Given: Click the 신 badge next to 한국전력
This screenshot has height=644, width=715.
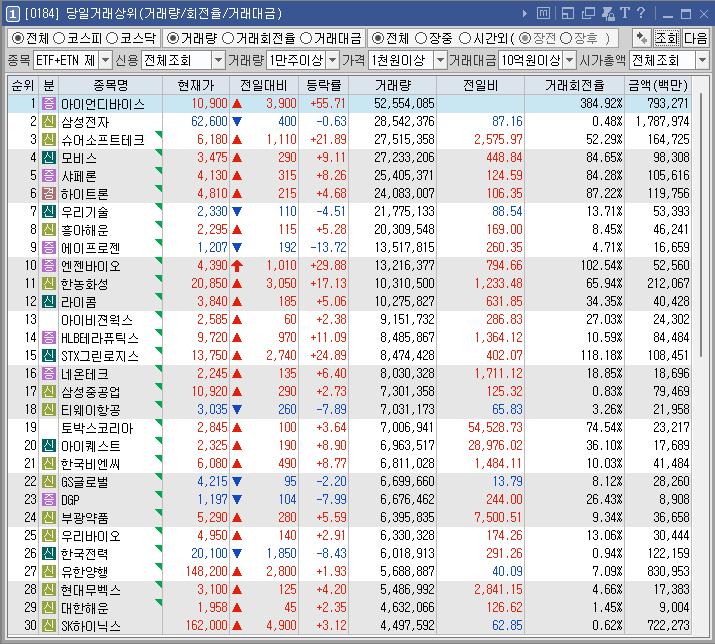Looking at the screenshot, I should tap(49, 553).
